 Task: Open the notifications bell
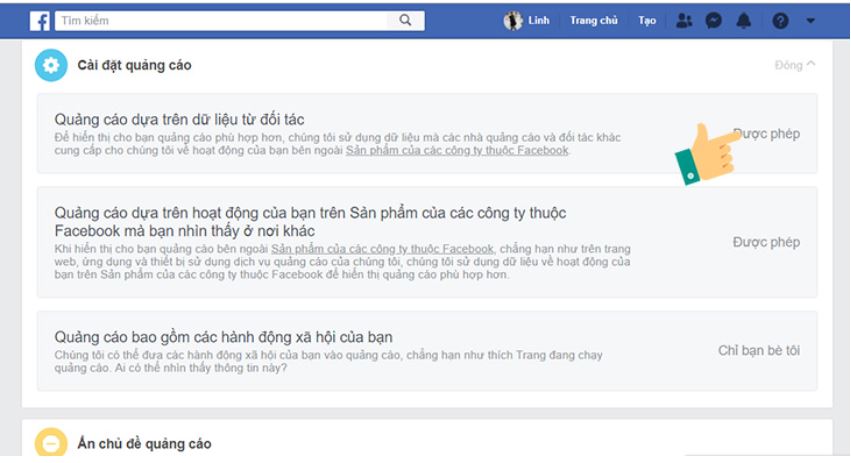click(x=744, y=21)
